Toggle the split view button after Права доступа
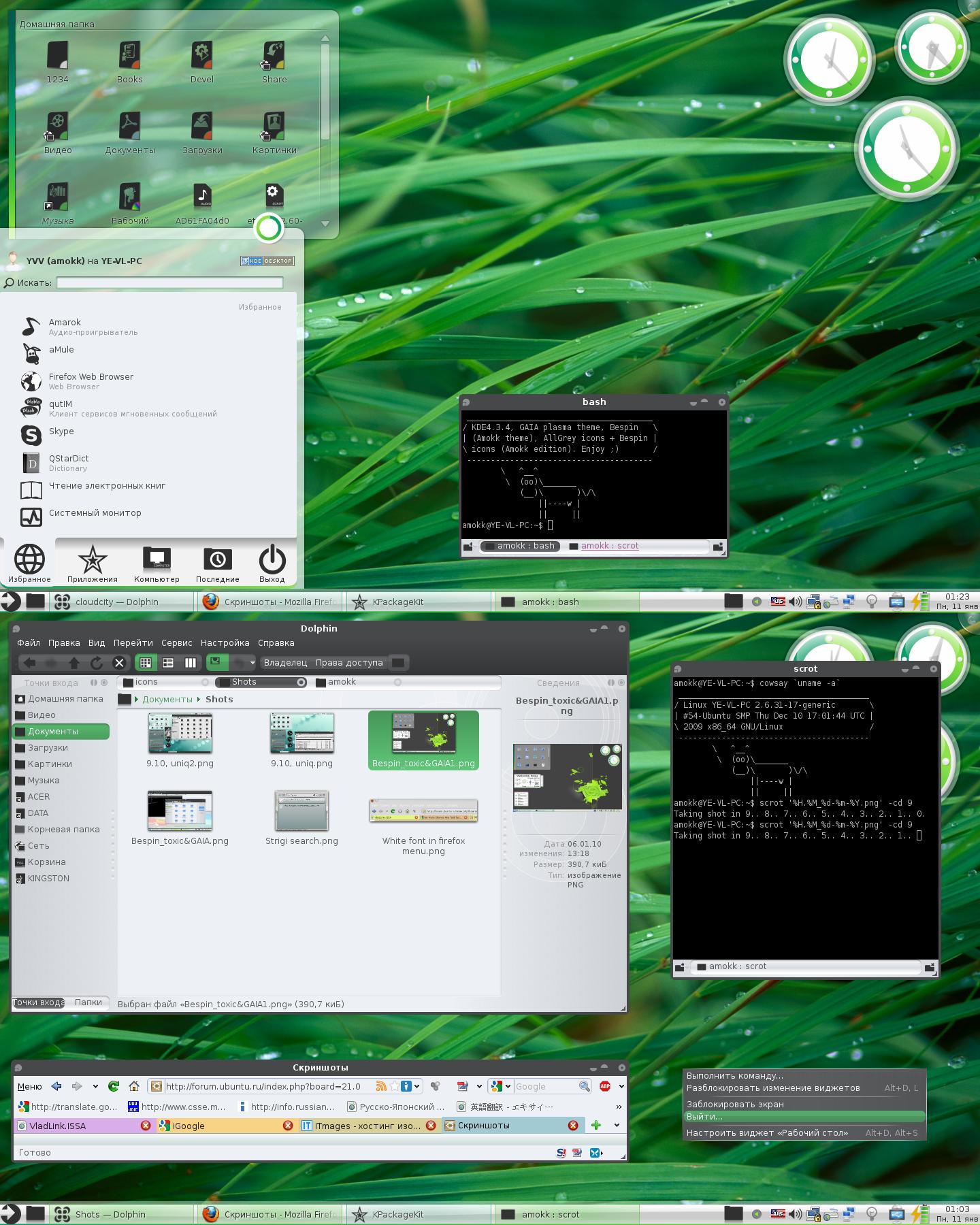This screenshot has width=980, height=1225. pyautogui.click(x=399, y=662)
